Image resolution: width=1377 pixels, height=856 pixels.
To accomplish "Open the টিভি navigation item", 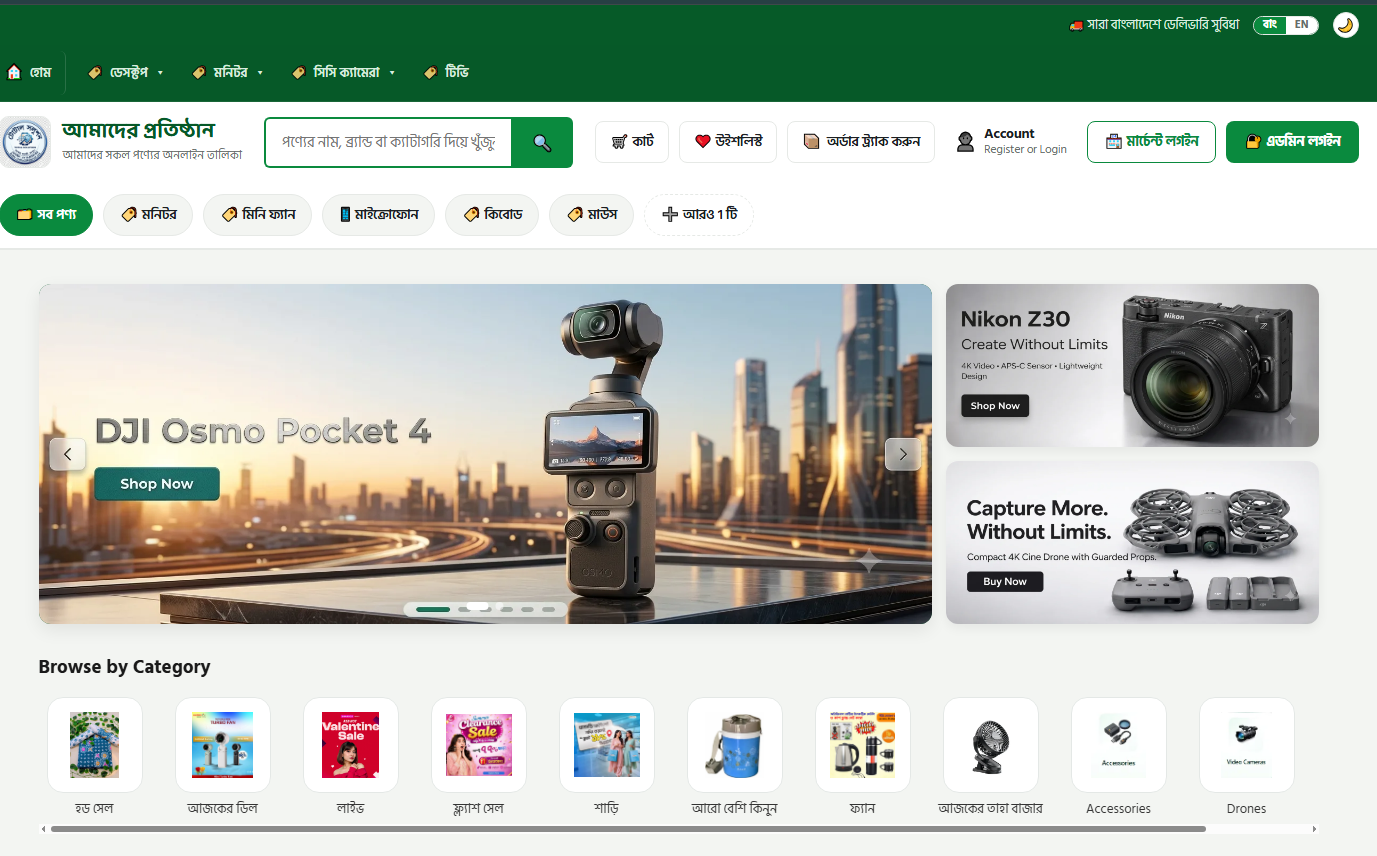I will pyautogui.click(x=446, y=72).
